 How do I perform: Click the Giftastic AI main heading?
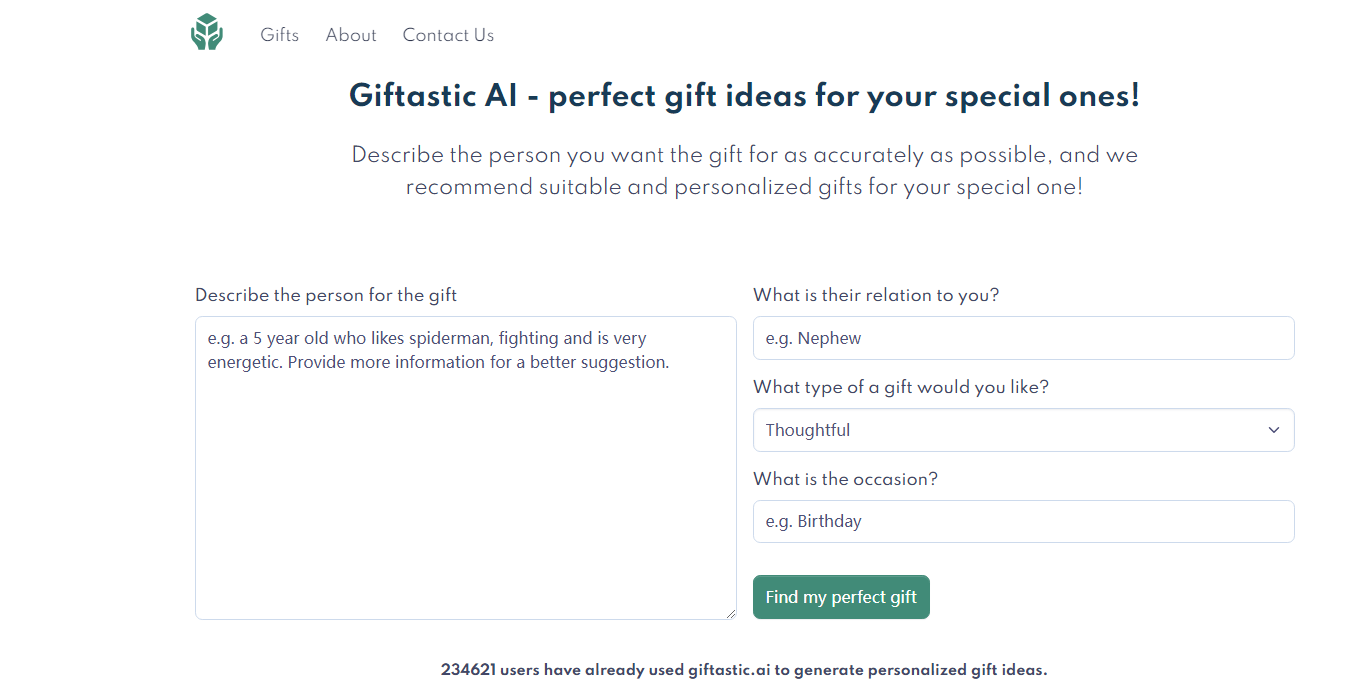tap(744, 97)
